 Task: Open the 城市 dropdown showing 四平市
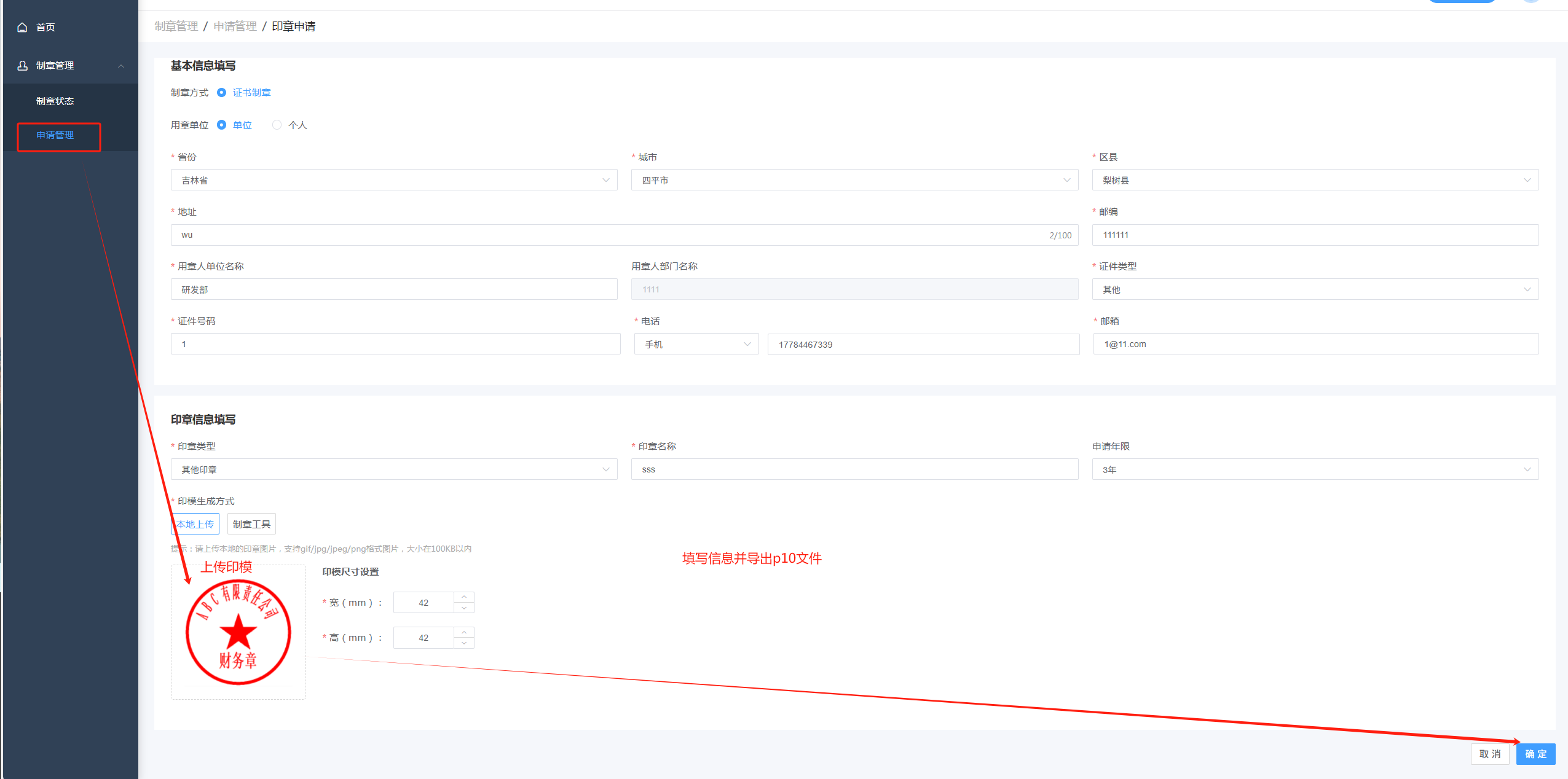click(854, 180)
